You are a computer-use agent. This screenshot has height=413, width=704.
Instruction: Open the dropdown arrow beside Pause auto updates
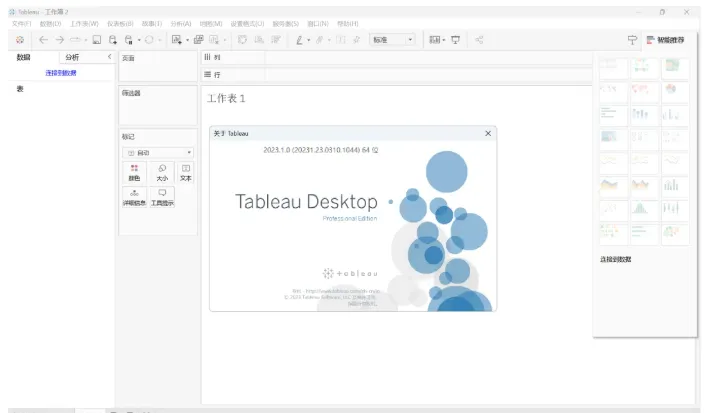[x=139, y=40]
